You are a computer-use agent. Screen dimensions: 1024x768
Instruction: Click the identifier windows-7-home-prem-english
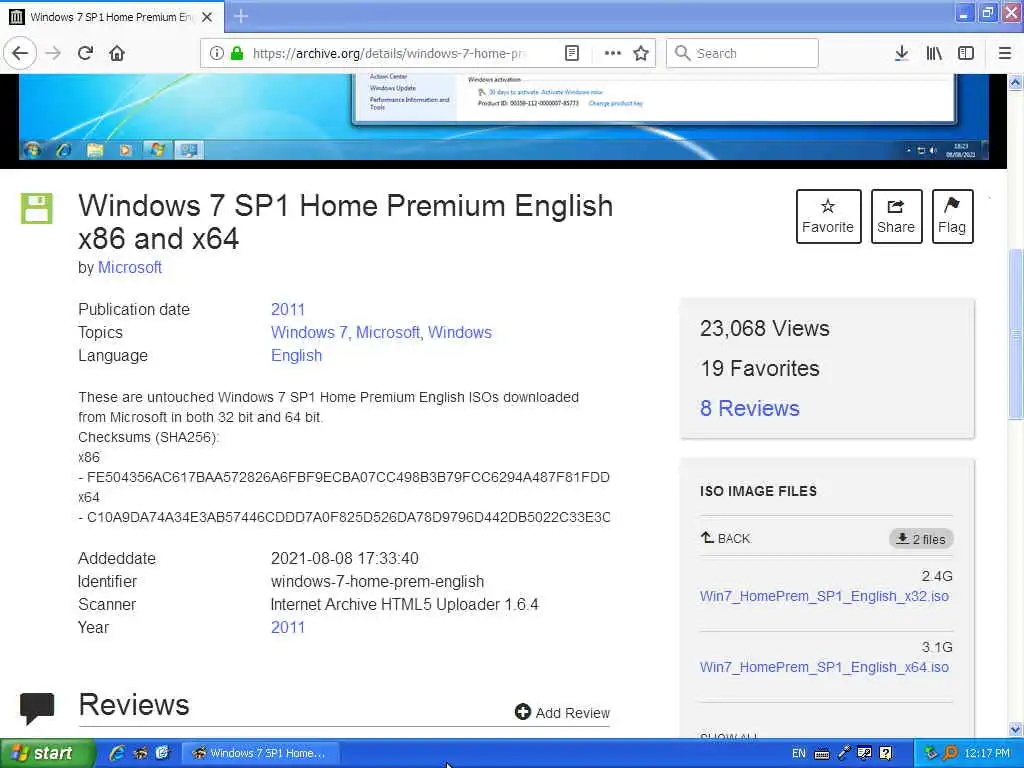377,581
